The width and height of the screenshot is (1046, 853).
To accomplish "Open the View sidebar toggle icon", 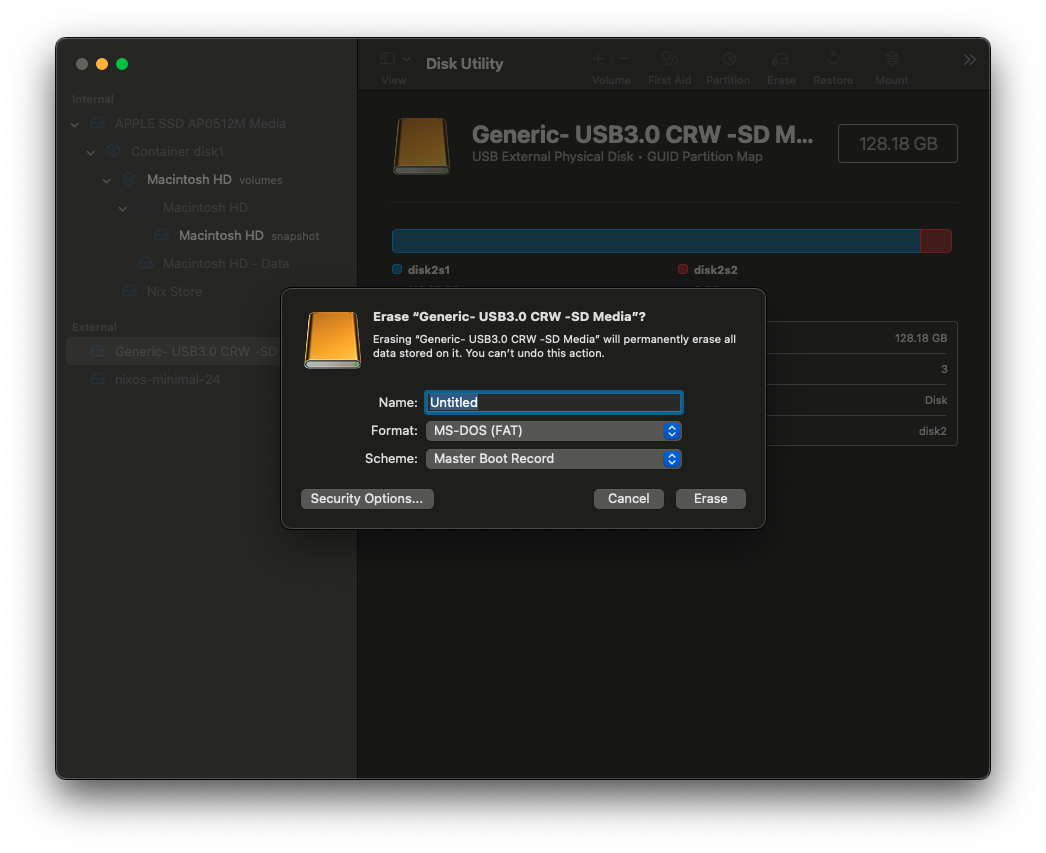I will (x=388, y=59).
